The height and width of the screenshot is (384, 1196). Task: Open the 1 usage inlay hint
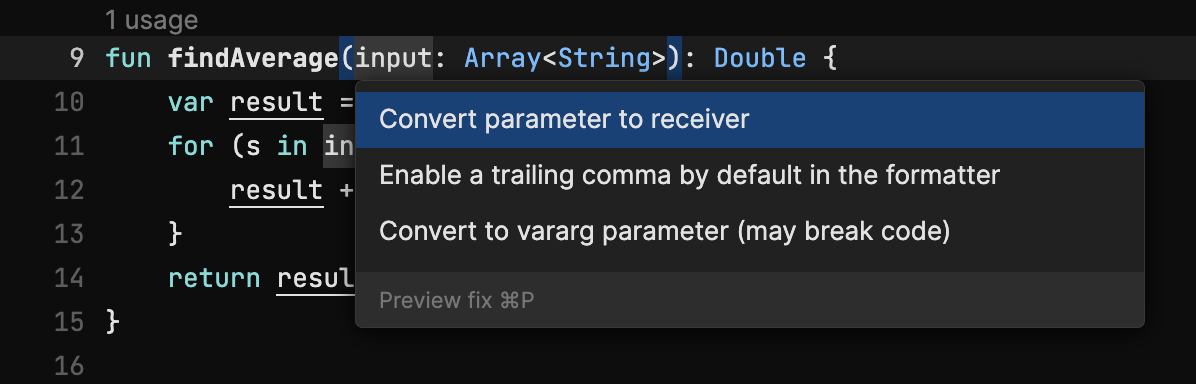click(x=151, y=21)
